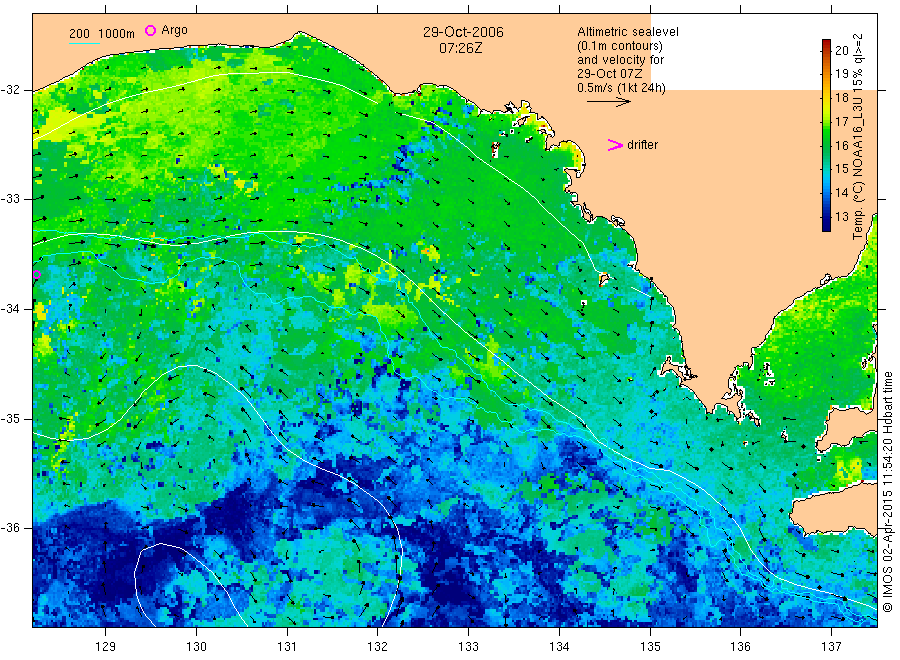
Task: Click the longitude label '130'
Action: click(x=196, y=647)
